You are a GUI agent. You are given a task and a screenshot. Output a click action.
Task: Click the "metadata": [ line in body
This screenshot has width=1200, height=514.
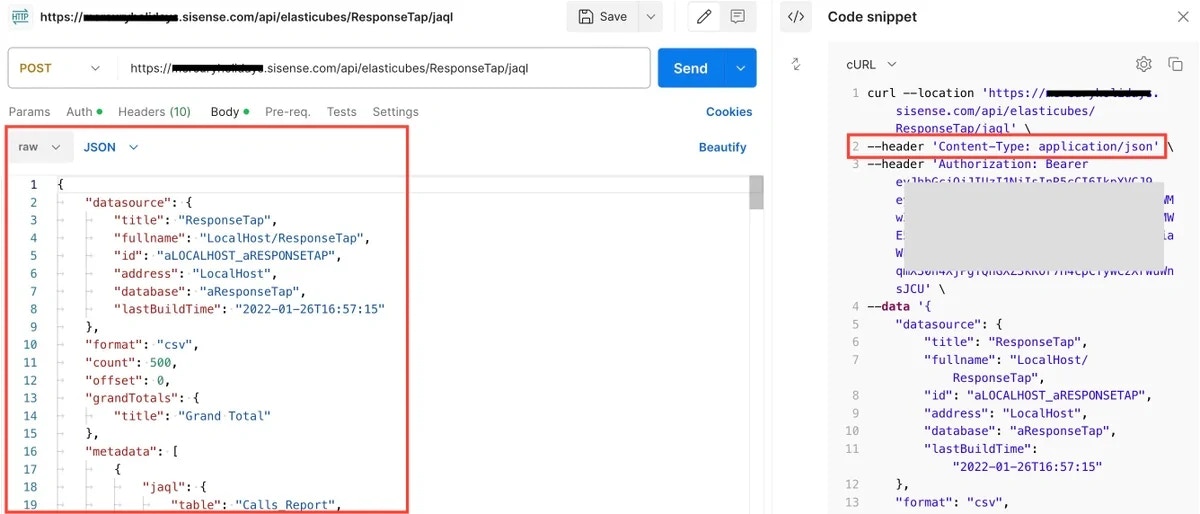pos(131,451)
